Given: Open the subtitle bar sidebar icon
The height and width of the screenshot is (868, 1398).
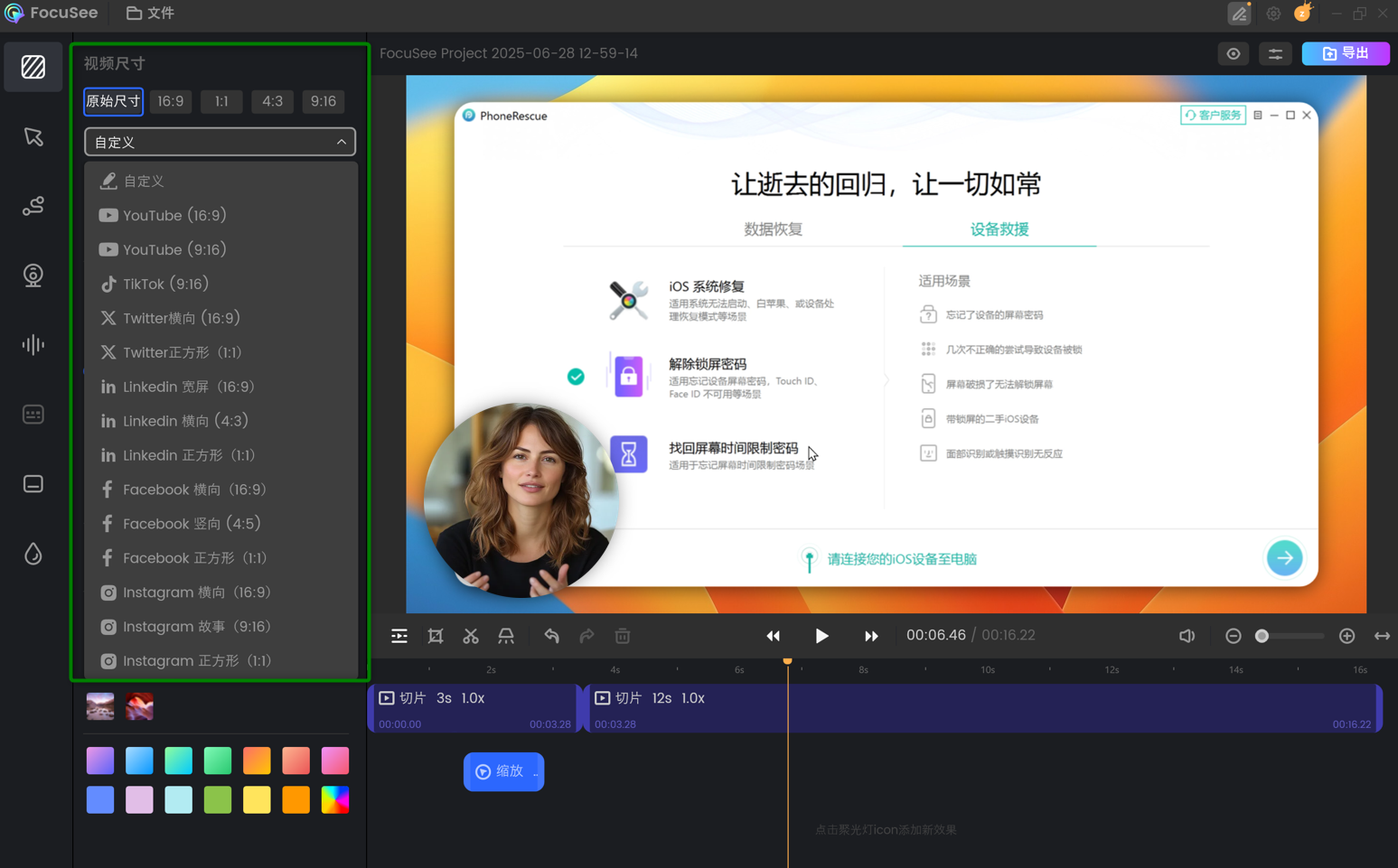Looking at the screenshot, I should (x=33, y=484).
